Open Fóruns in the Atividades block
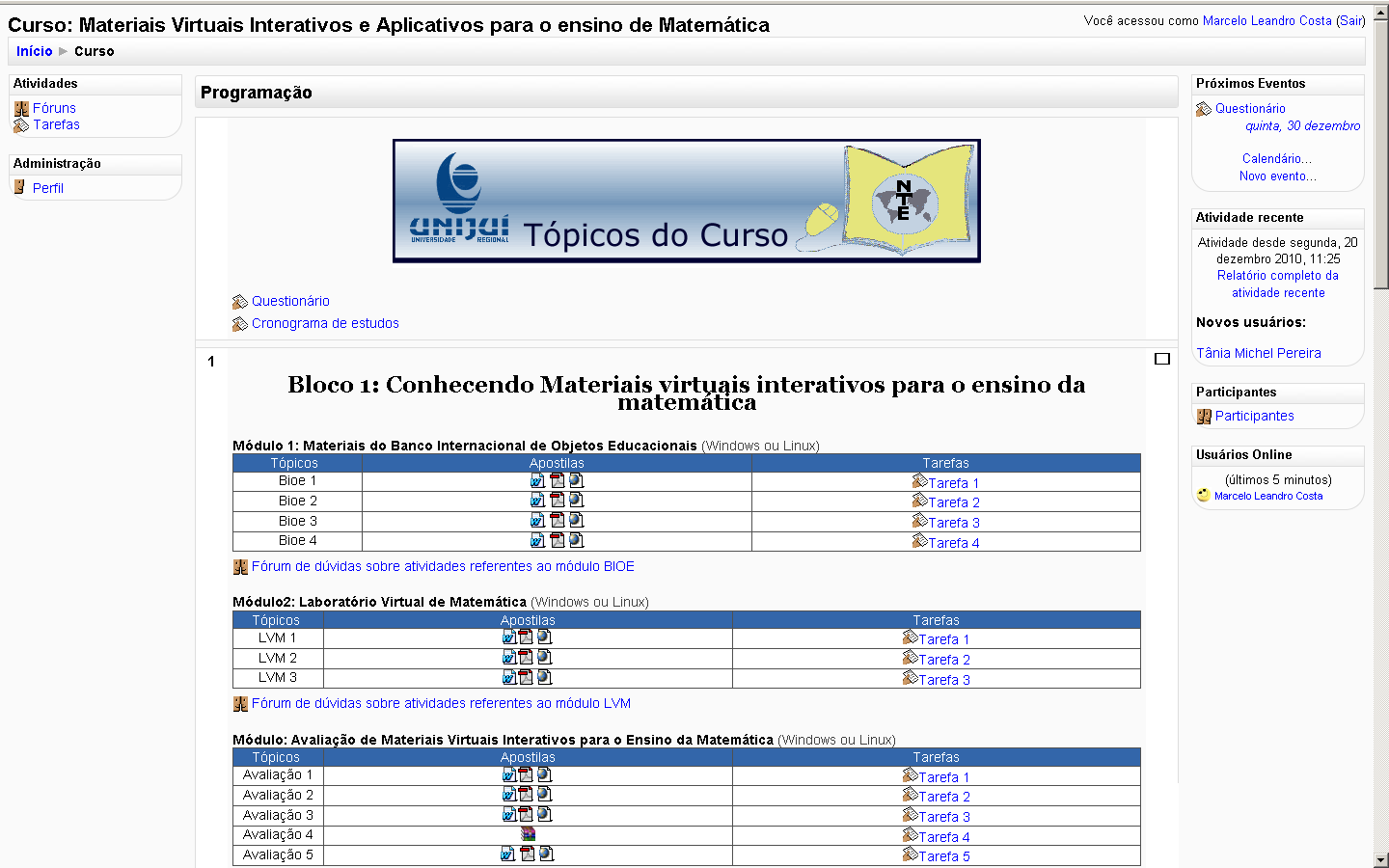Image resolution: width=1389 pixels, height=868 pixels. (x=54, y=109)
